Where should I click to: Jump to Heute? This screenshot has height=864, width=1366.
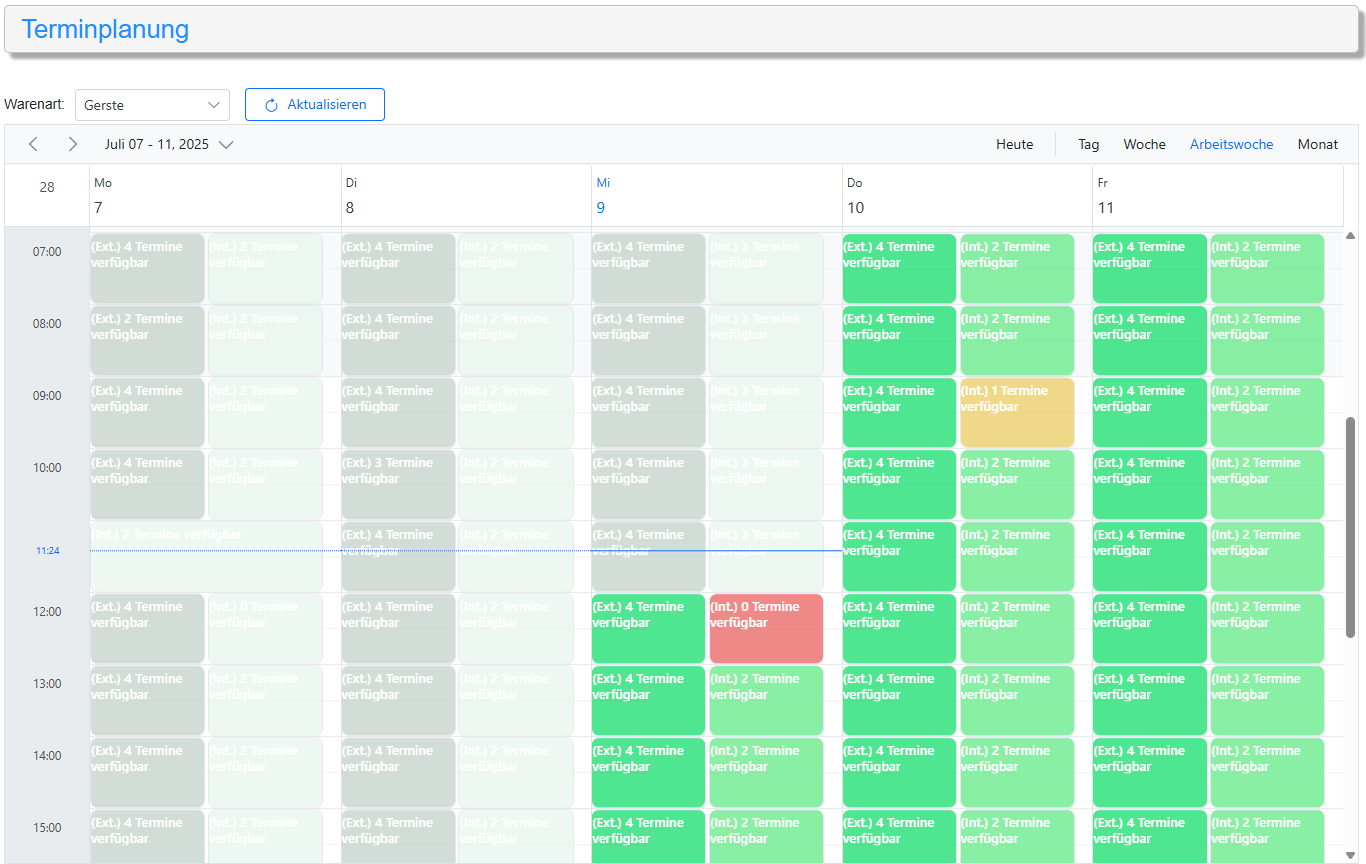[x=1014, y=144]
